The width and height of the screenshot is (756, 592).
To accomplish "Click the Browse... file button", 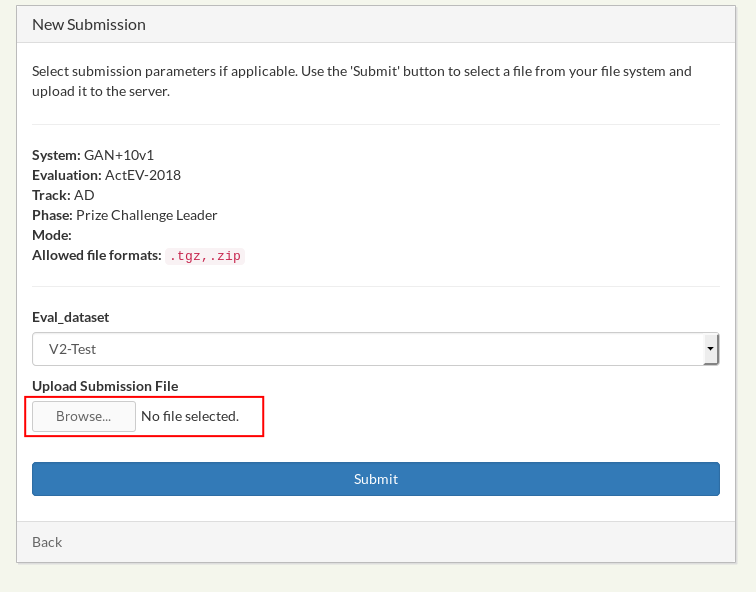I will tap(84, 416).
